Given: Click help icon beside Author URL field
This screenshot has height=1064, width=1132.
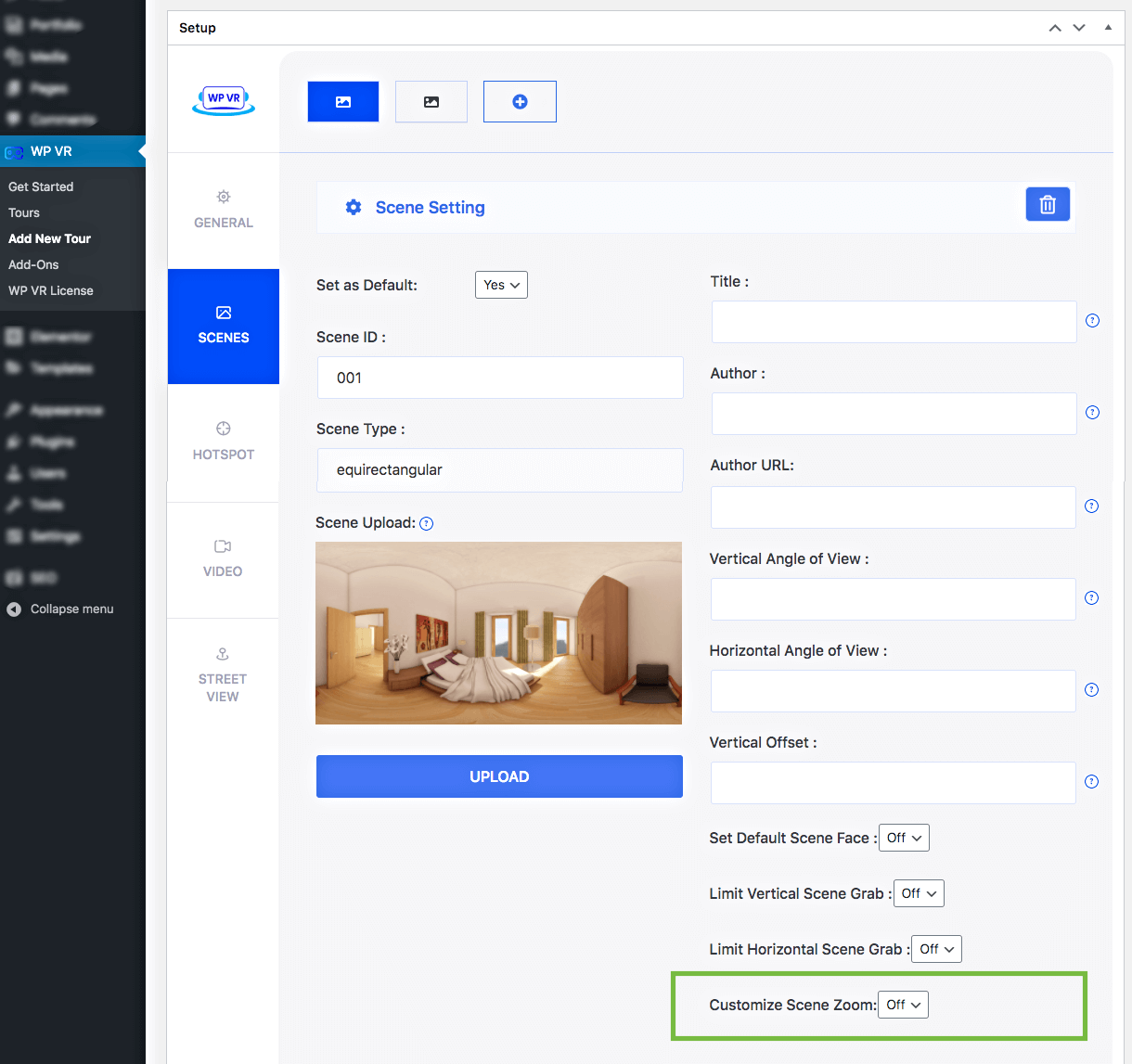Looking at the screenshot, I should point(1092,506).
